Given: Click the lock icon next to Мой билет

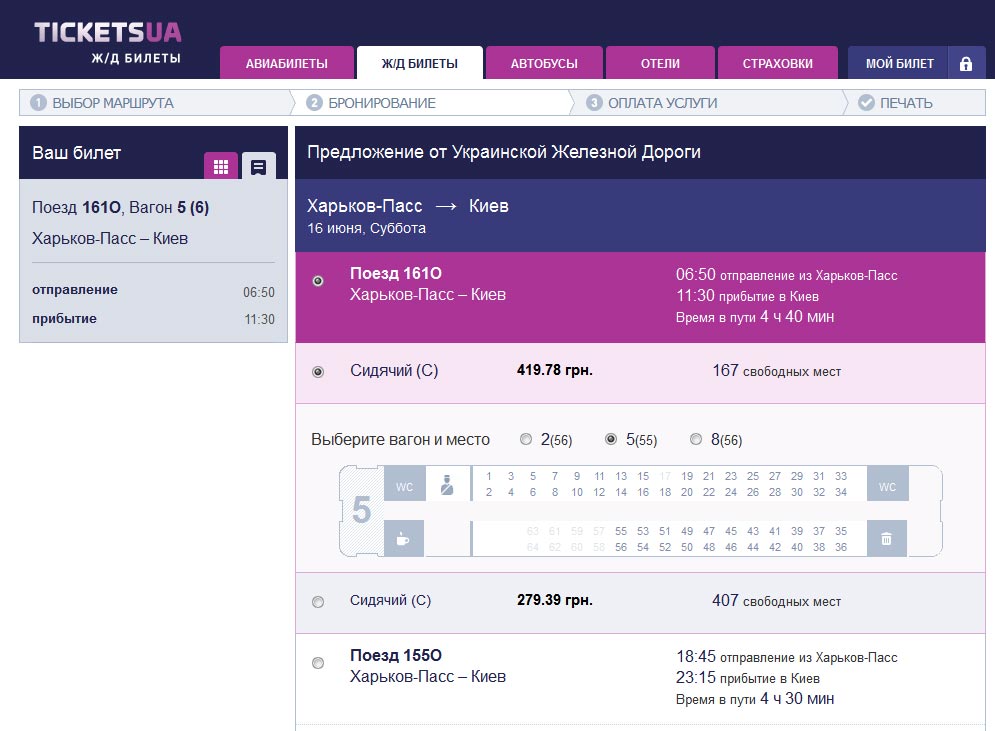Looking at the screenshot, I should 965,64.
